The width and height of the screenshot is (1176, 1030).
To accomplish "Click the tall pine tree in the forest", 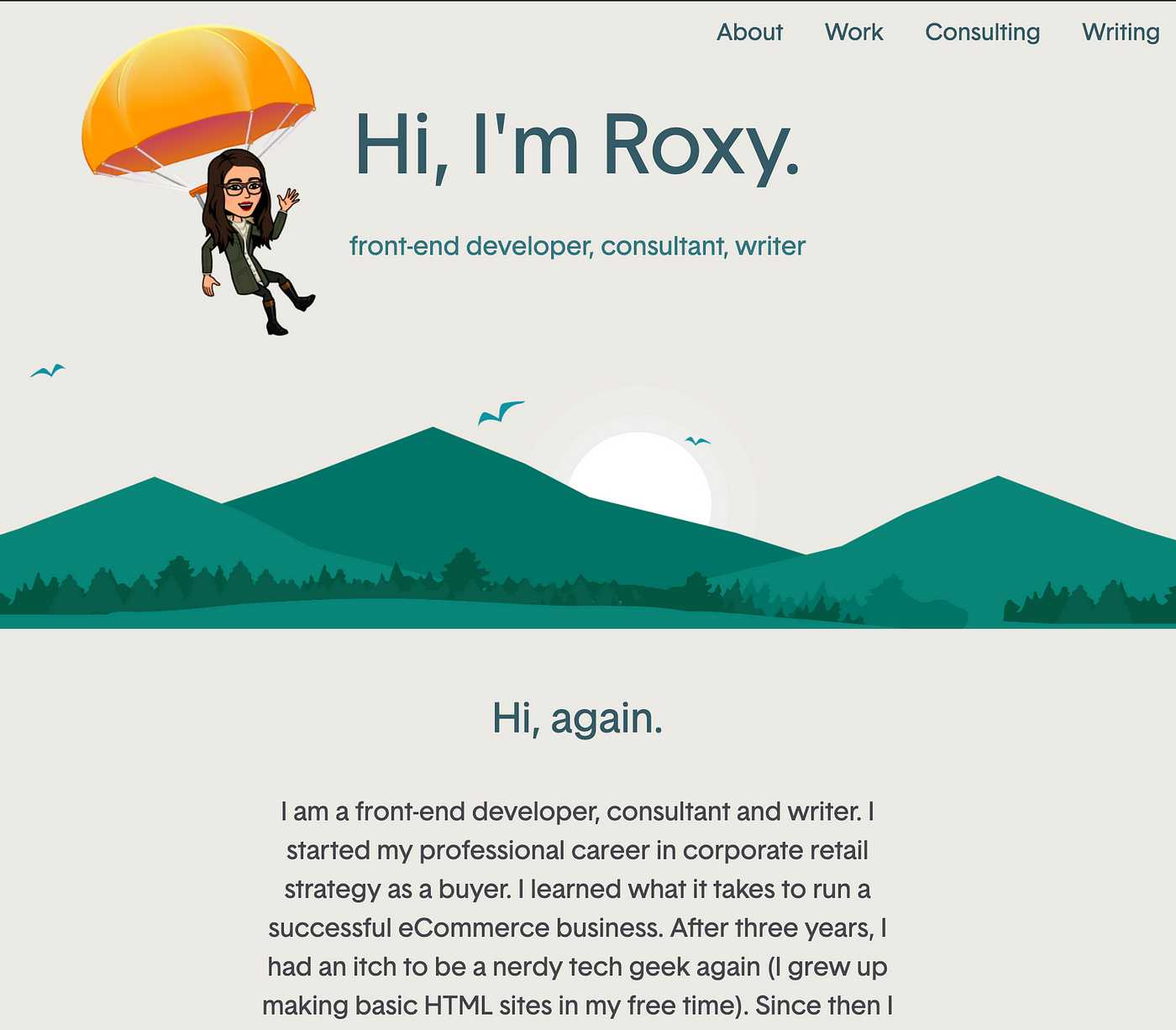I will 464,573.
